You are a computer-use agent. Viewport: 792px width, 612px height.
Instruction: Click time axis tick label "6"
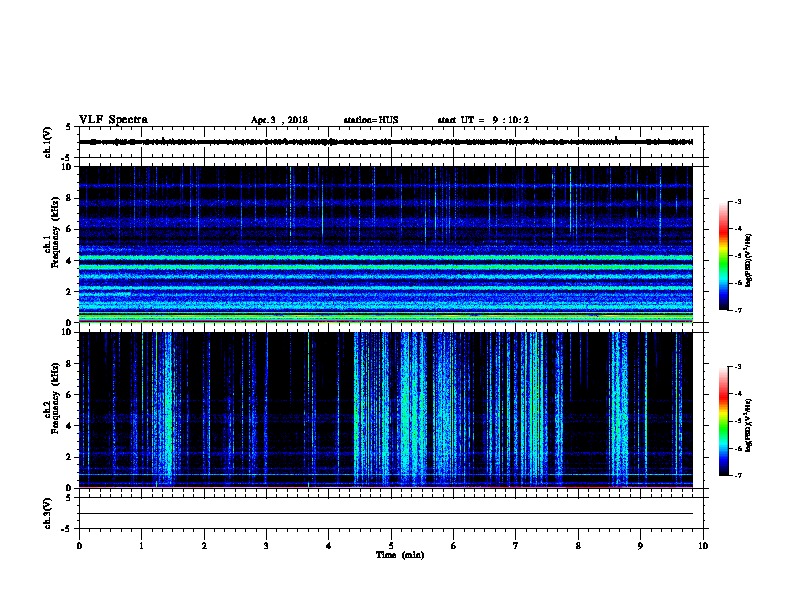(x=454, y=545)
